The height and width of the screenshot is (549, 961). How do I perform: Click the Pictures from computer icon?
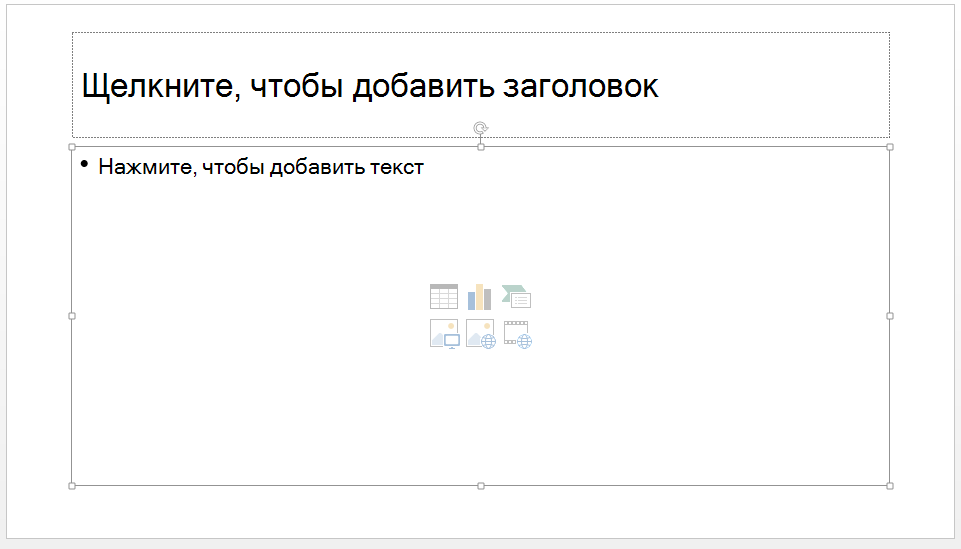coord(444,334)
